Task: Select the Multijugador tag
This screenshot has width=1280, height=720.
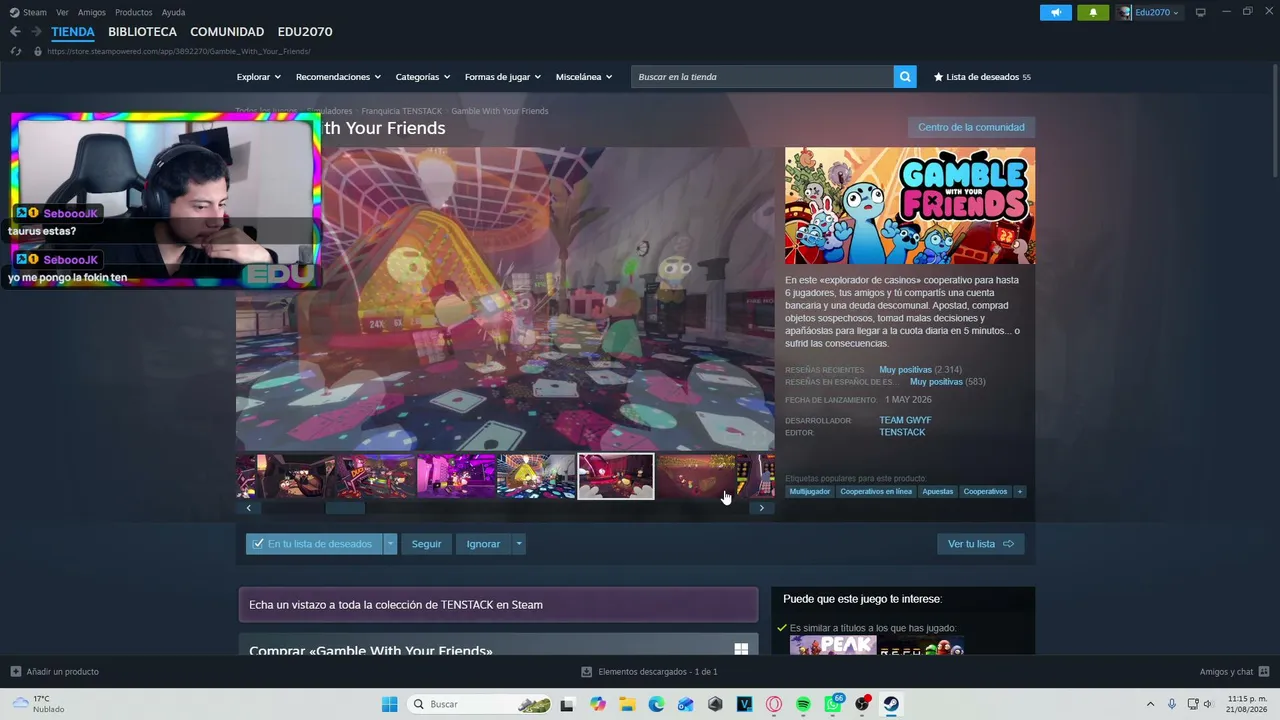Action: tap(810, 492)
